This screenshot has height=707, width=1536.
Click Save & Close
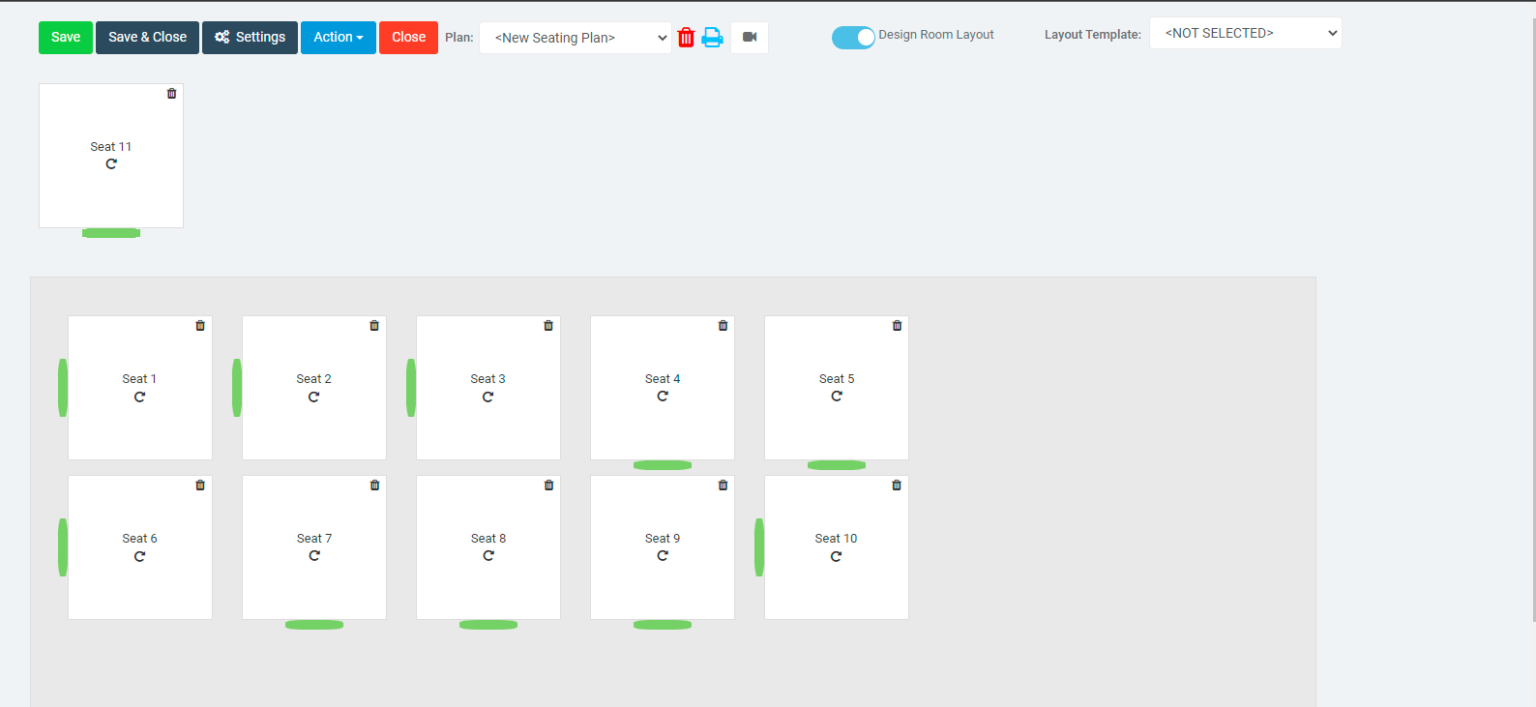(x=147, y=37)
